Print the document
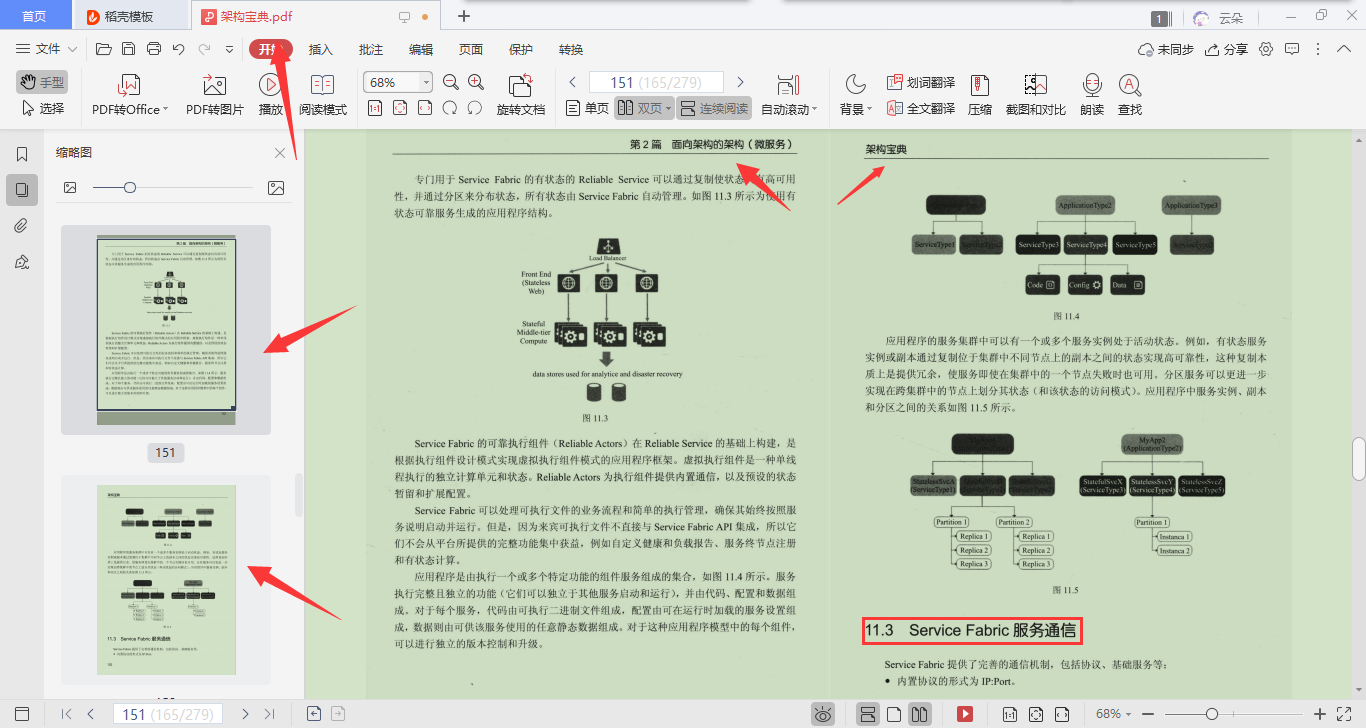Viewport: 1366px width, 728px height. [154, 49]
